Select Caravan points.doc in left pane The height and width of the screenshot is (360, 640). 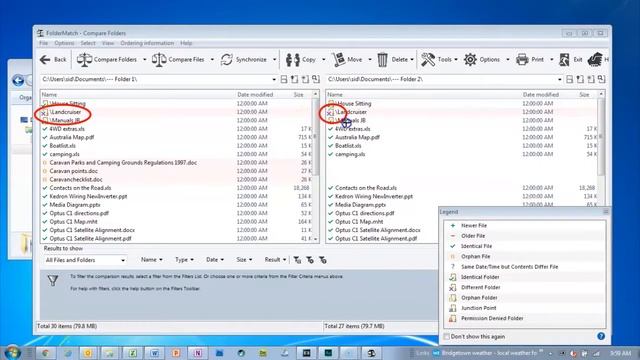(x=73, y=171)
